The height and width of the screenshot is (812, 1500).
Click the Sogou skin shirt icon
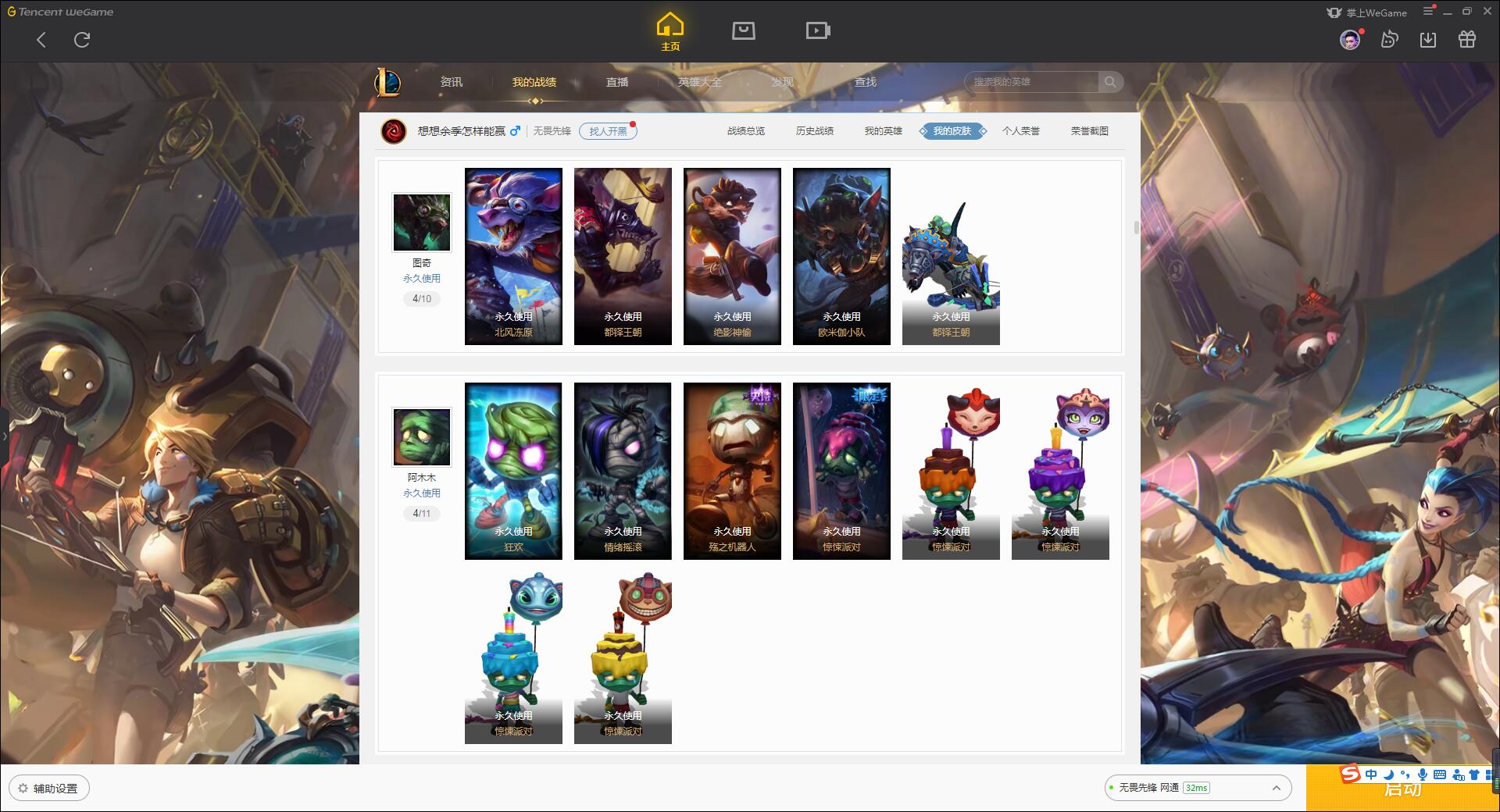pos(1474,775)
